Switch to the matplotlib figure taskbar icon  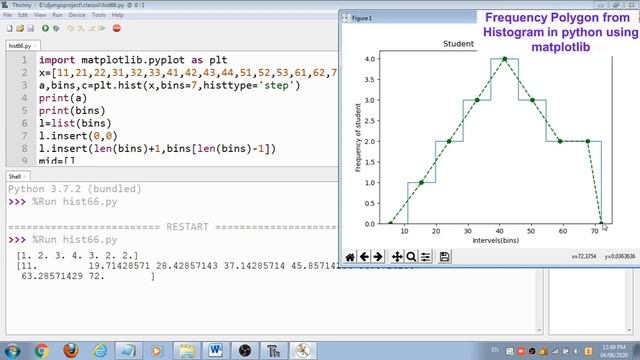click(x=303, y=351)
